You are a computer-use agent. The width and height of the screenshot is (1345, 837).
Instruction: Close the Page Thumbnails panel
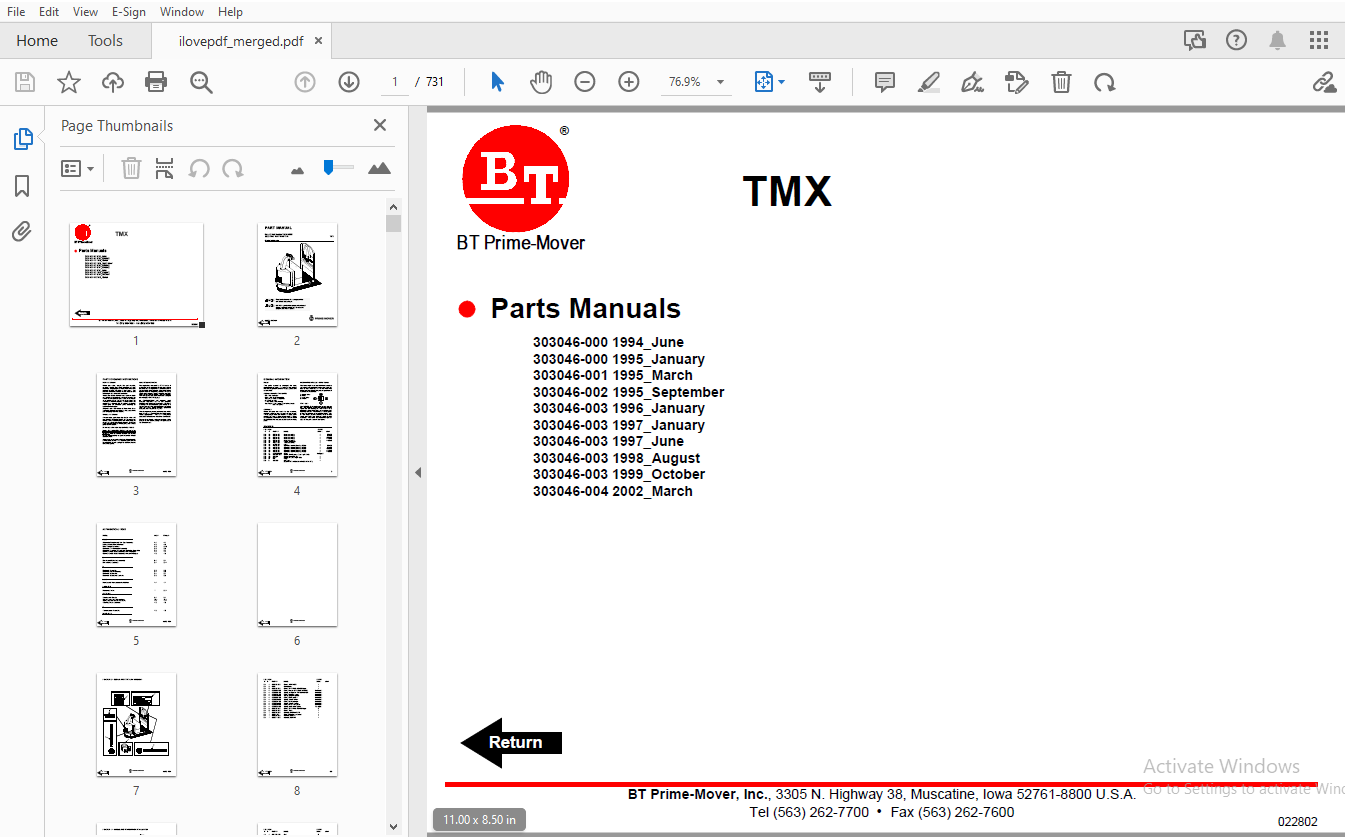(x=380, y=125)
